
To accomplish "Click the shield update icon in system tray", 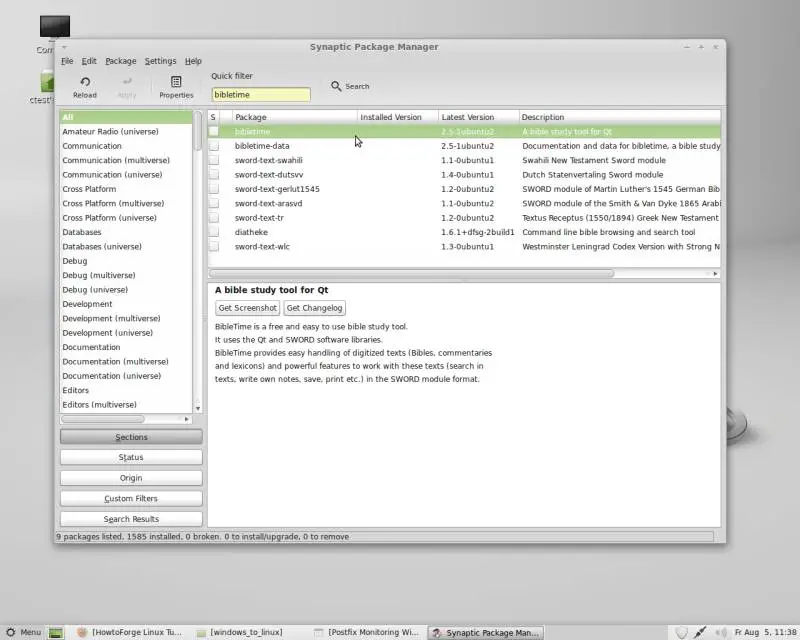I will tap(681, 633).
